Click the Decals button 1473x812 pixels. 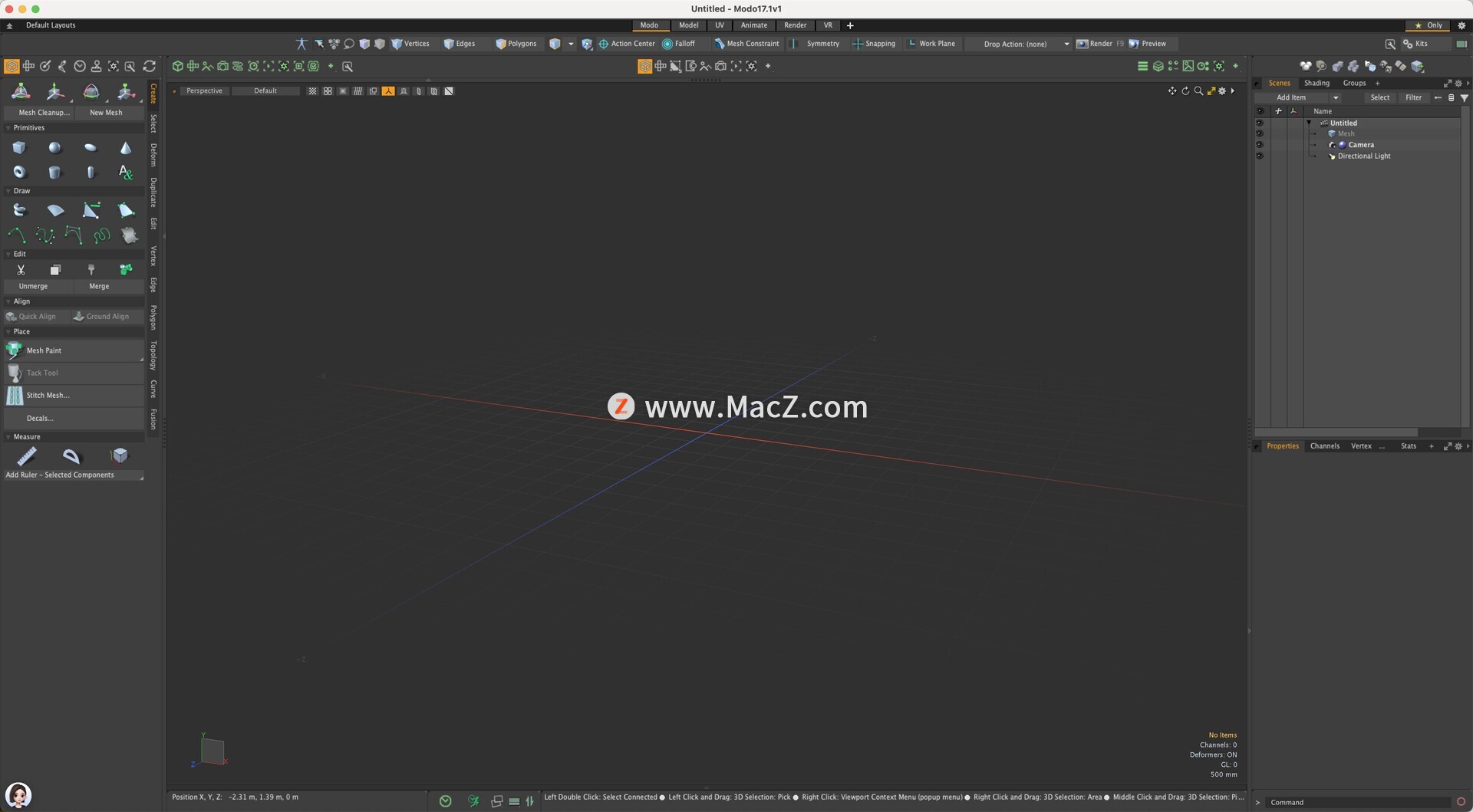tap(74, 418)
